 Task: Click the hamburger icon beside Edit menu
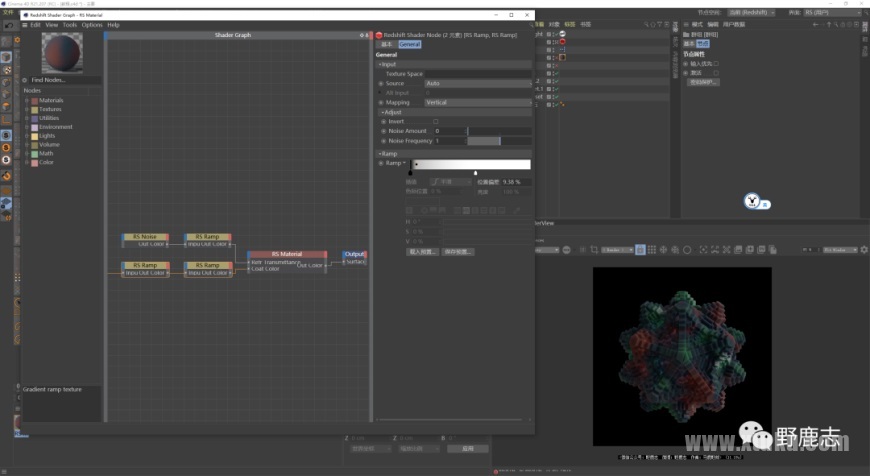click(24, 25)
